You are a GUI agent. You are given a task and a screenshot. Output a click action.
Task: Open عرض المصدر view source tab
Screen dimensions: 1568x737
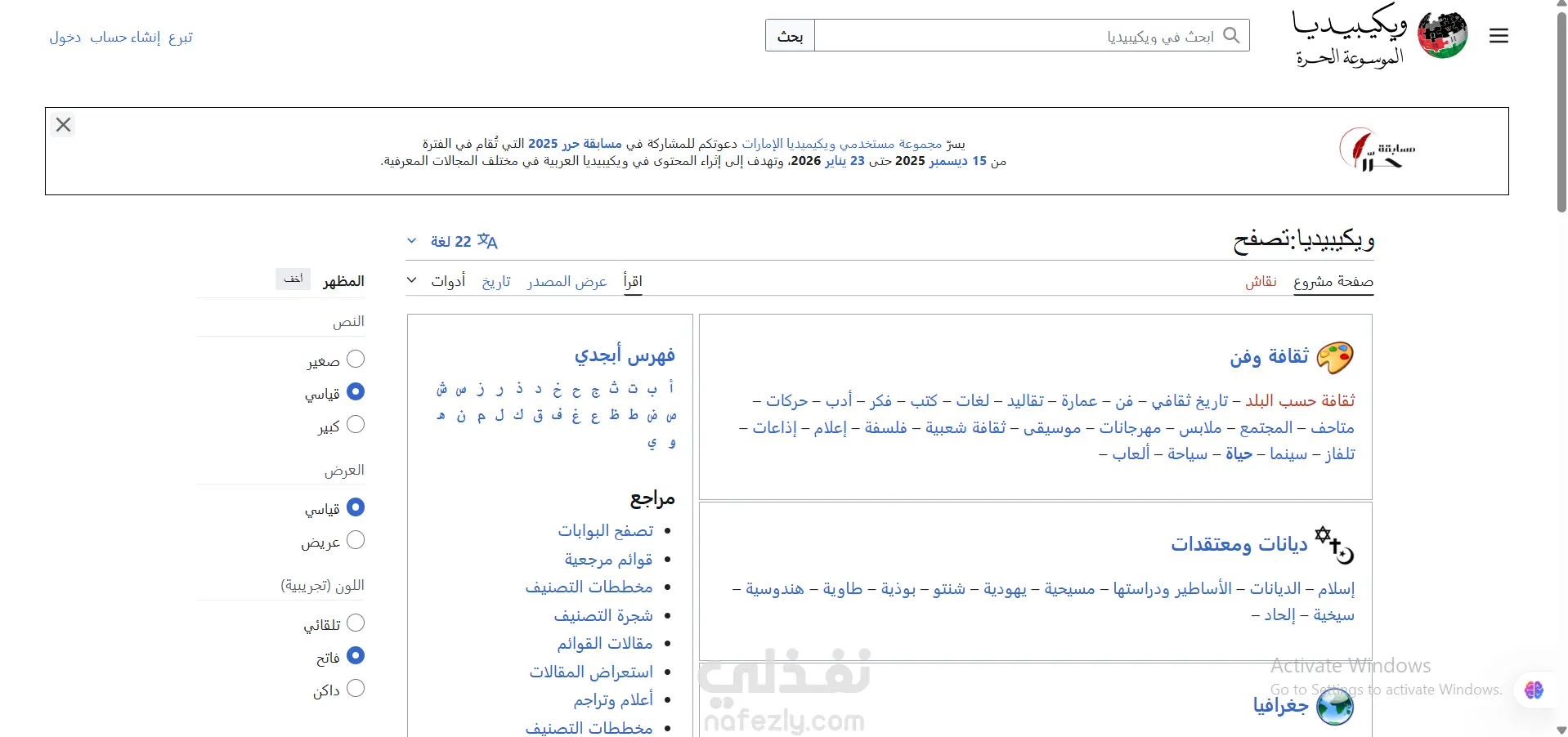click(x=567, y=281)
